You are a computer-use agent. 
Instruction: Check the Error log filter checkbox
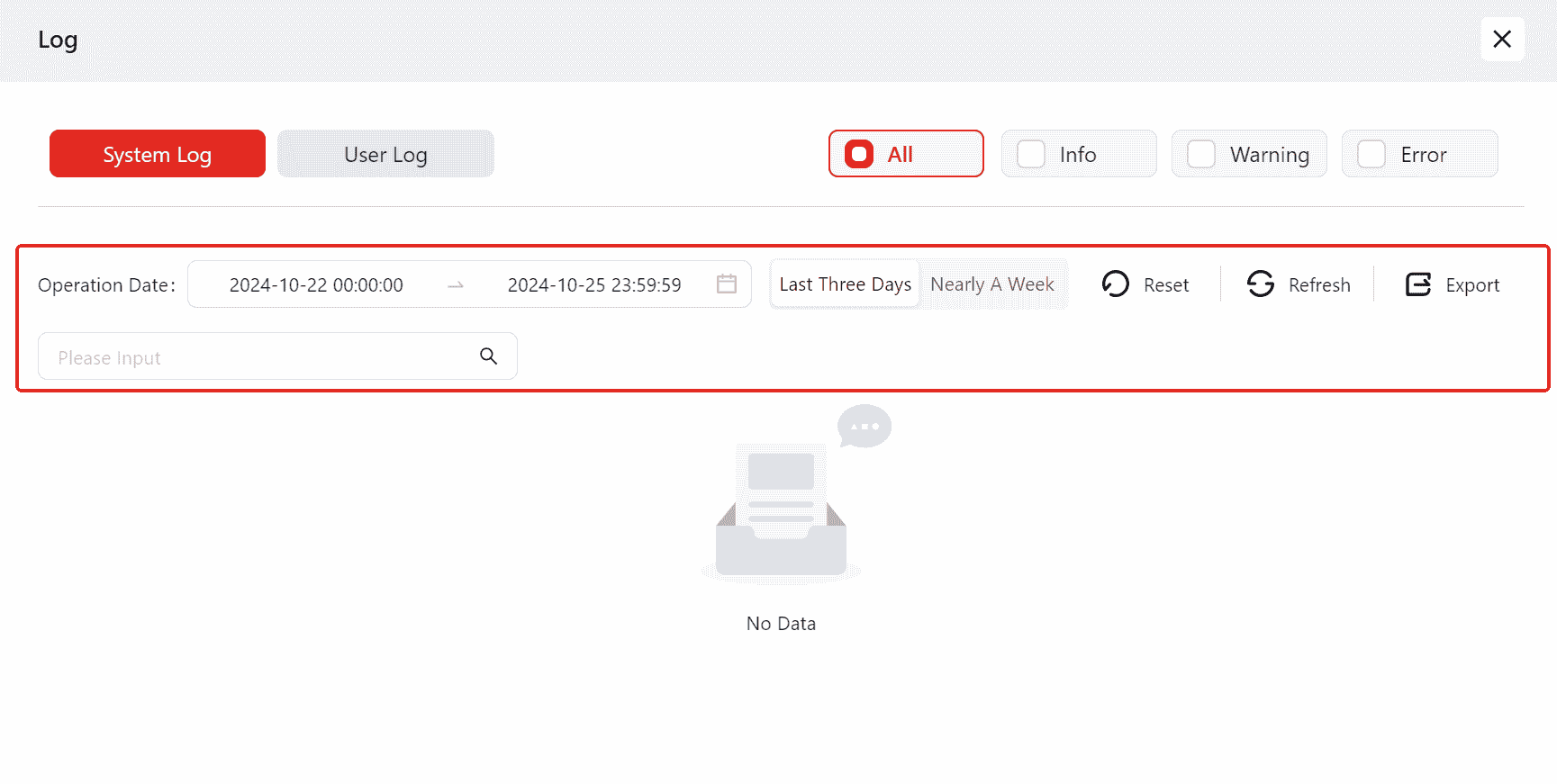point(1371,155)
